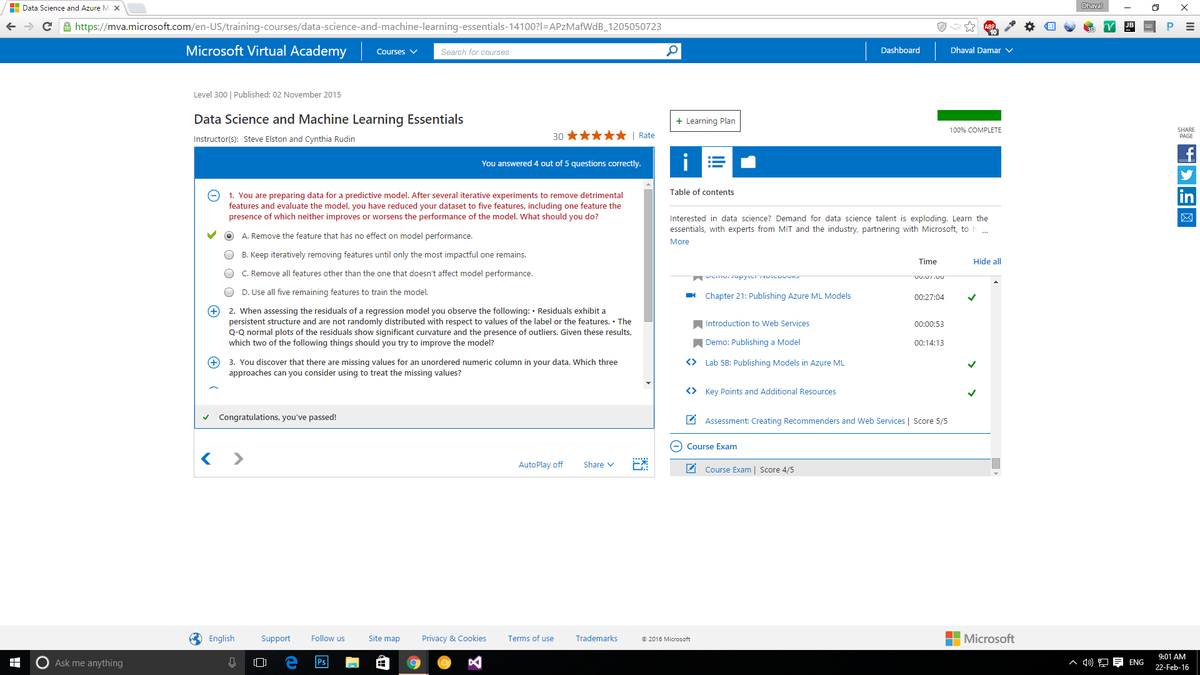Open the Support footer link
Image resolution: width=1200 pixels, height=675 pixels.
(x=275, y=638)
